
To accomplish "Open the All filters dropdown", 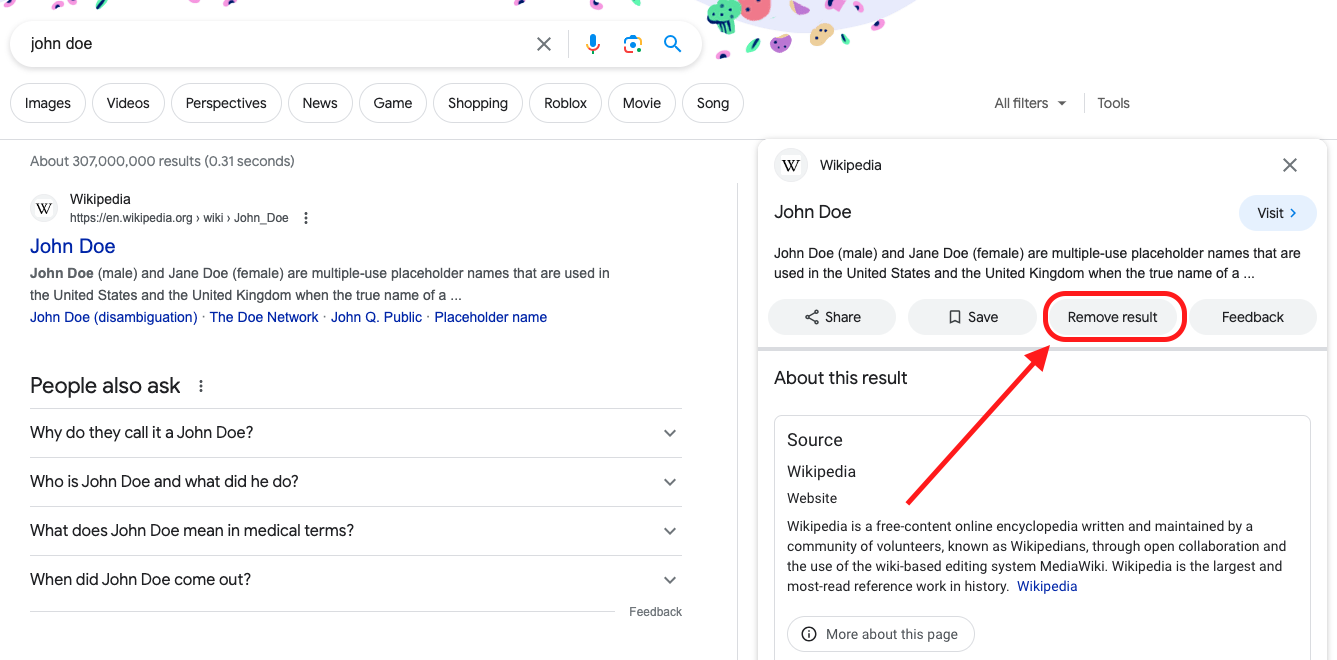I will click(x=1030, y=103).
